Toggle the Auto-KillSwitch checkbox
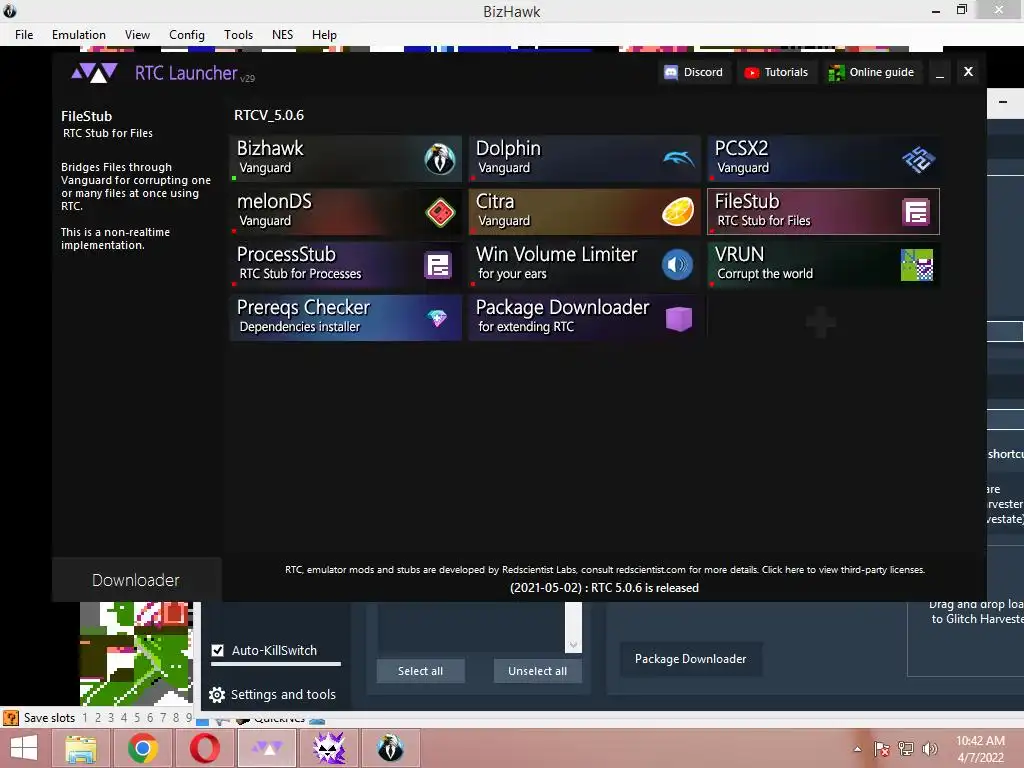The height and width of the screenshot is (768, 1024). click(217, 650)
